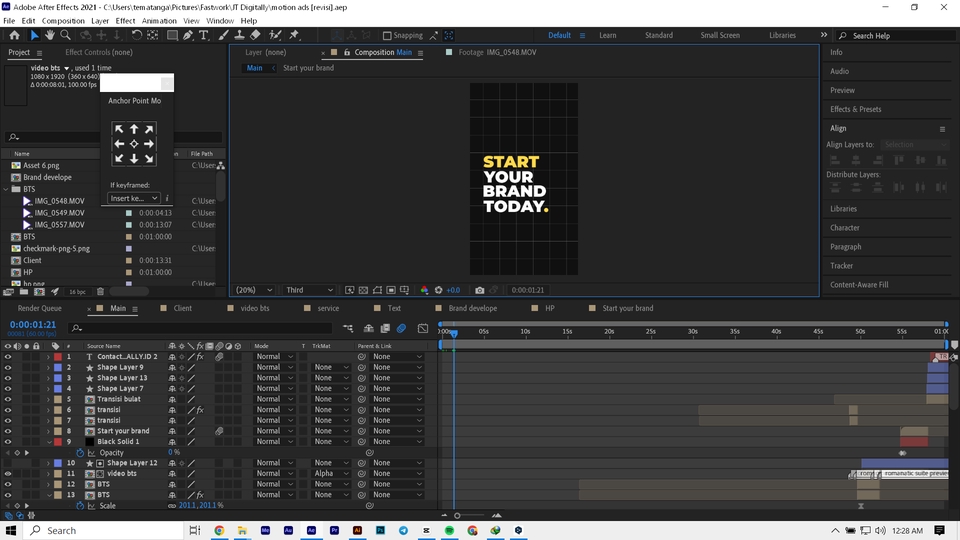Hide Start your brand layer eye
960x540 pixels.
[x=8, y=431]
